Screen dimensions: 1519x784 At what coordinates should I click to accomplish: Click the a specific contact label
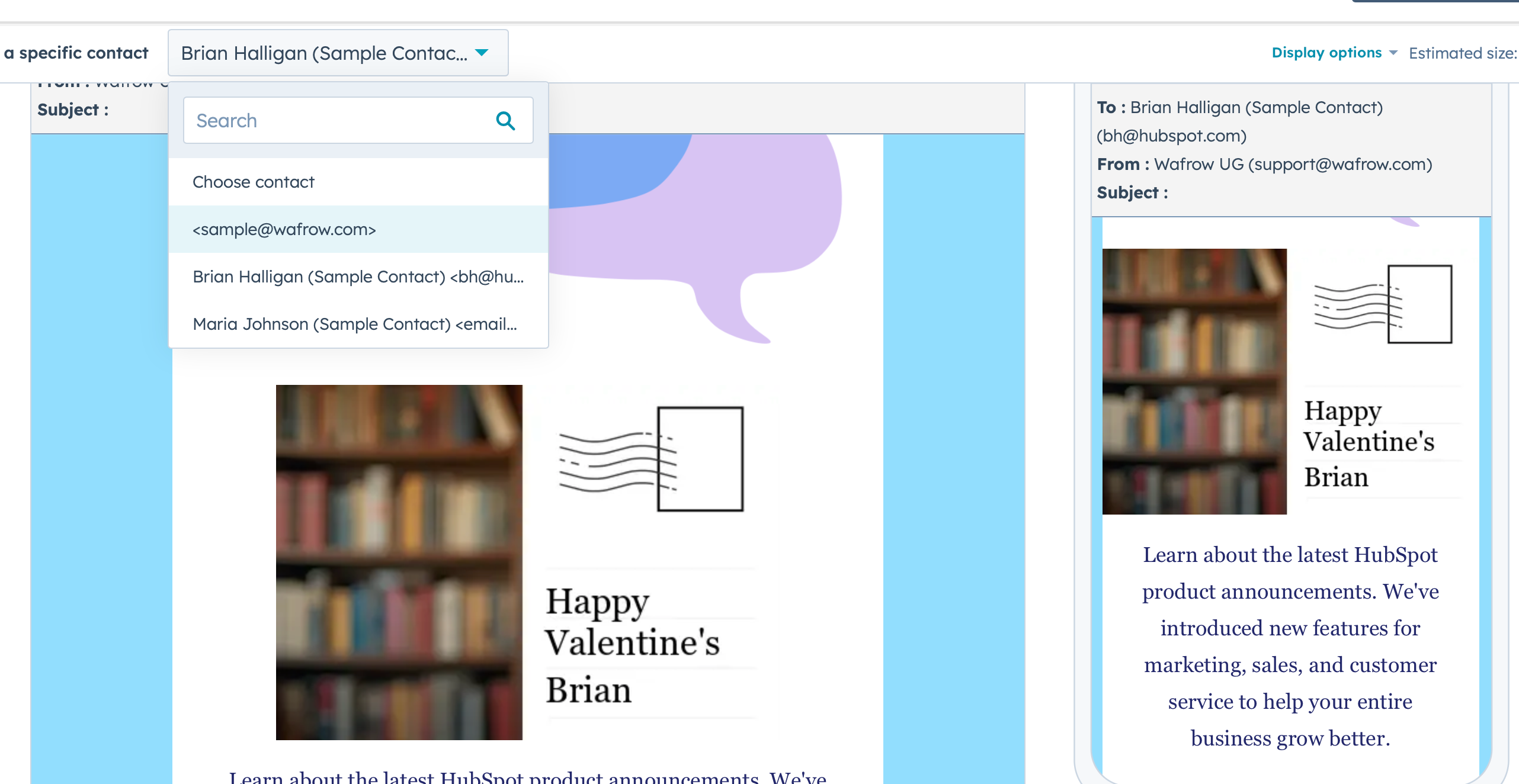(76, 53)
